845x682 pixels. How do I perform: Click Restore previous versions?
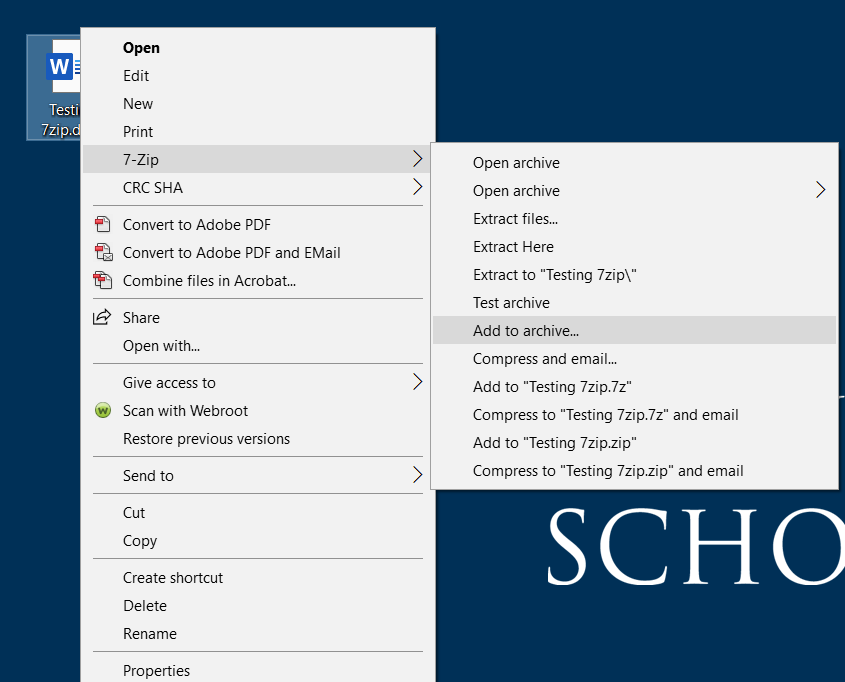(x=206, y=438)
